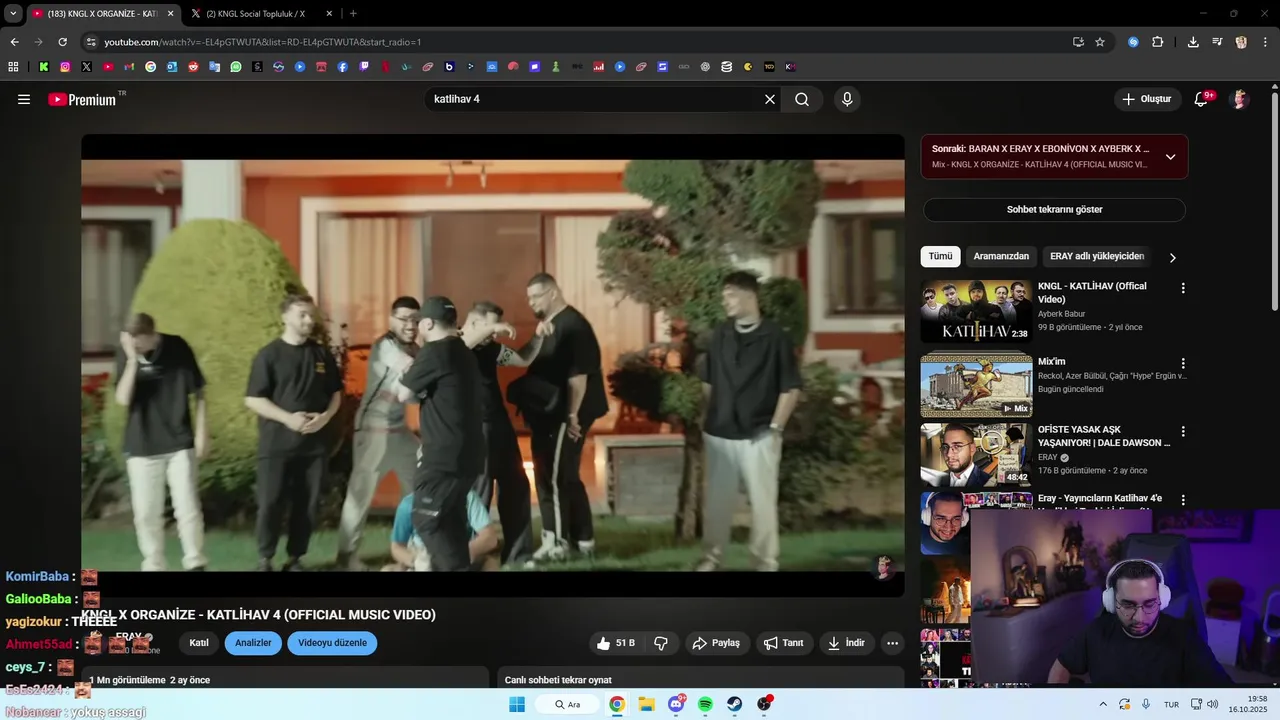Select the ERAY adlı yükleyiciden chip

(1097, 256)
